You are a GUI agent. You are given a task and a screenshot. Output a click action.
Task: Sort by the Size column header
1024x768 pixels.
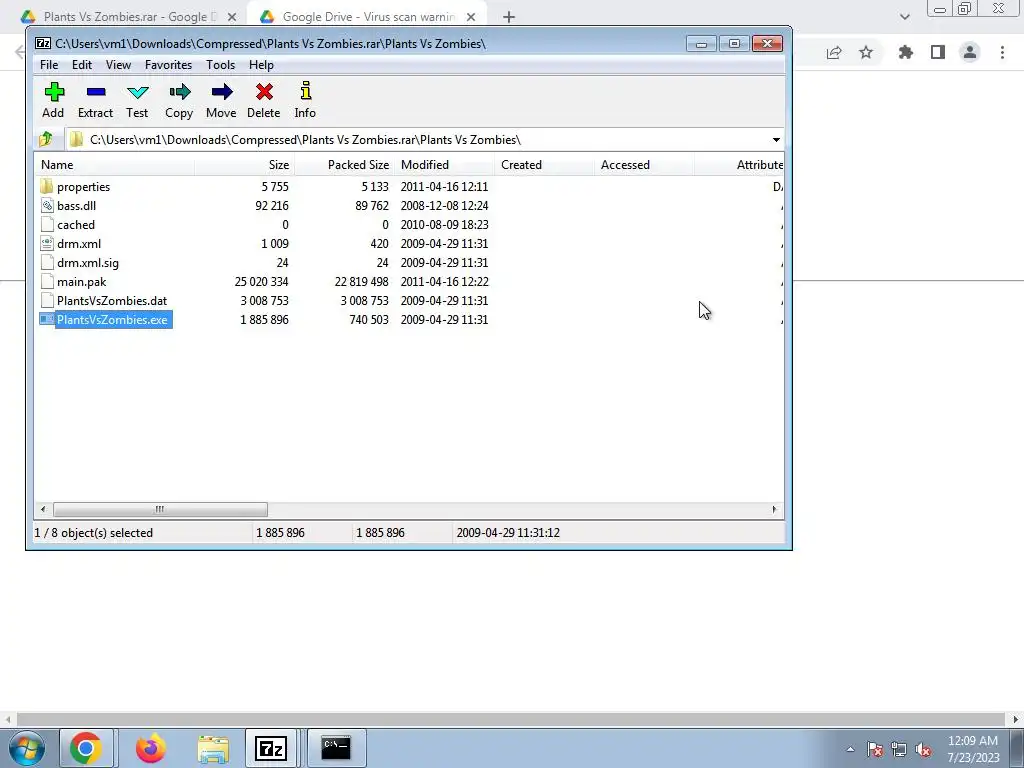[244, 165]
